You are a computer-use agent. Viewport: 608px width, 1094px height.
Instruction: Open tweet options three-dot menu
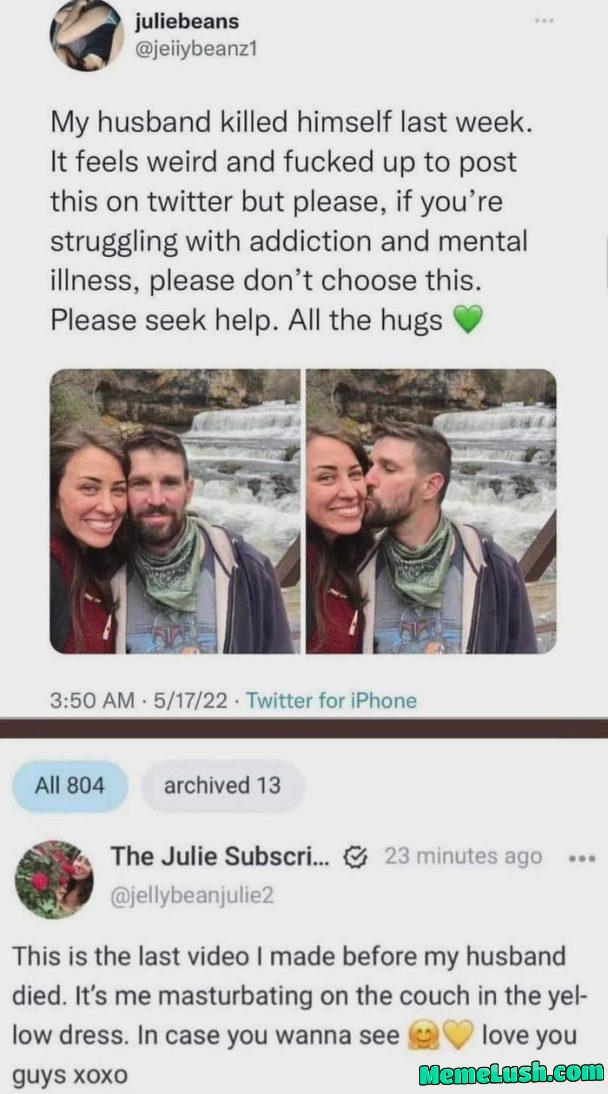coord(544,21)
